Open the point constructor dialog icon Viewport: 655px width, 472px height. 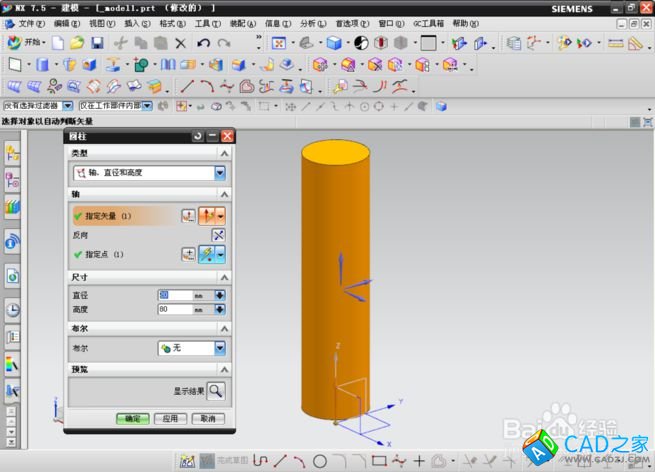point(188,254)
